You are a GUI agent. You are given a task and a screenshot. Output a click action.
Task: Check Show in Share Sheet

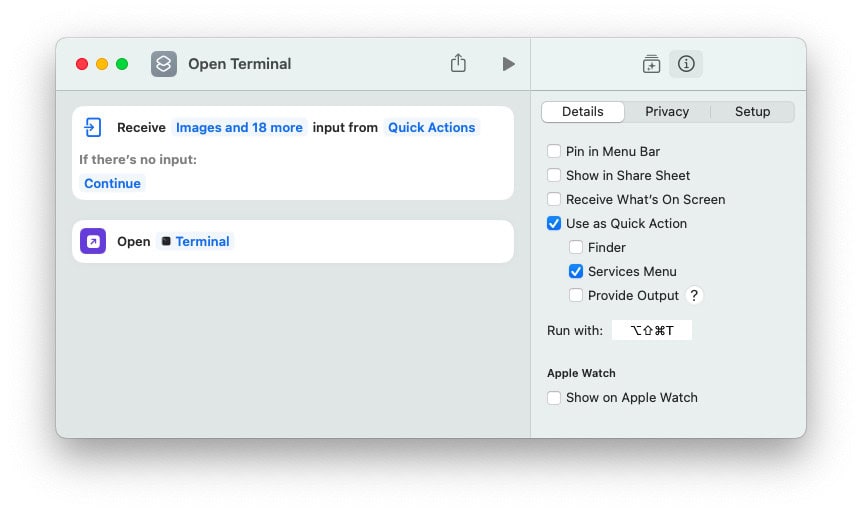[x=554, y=175]
